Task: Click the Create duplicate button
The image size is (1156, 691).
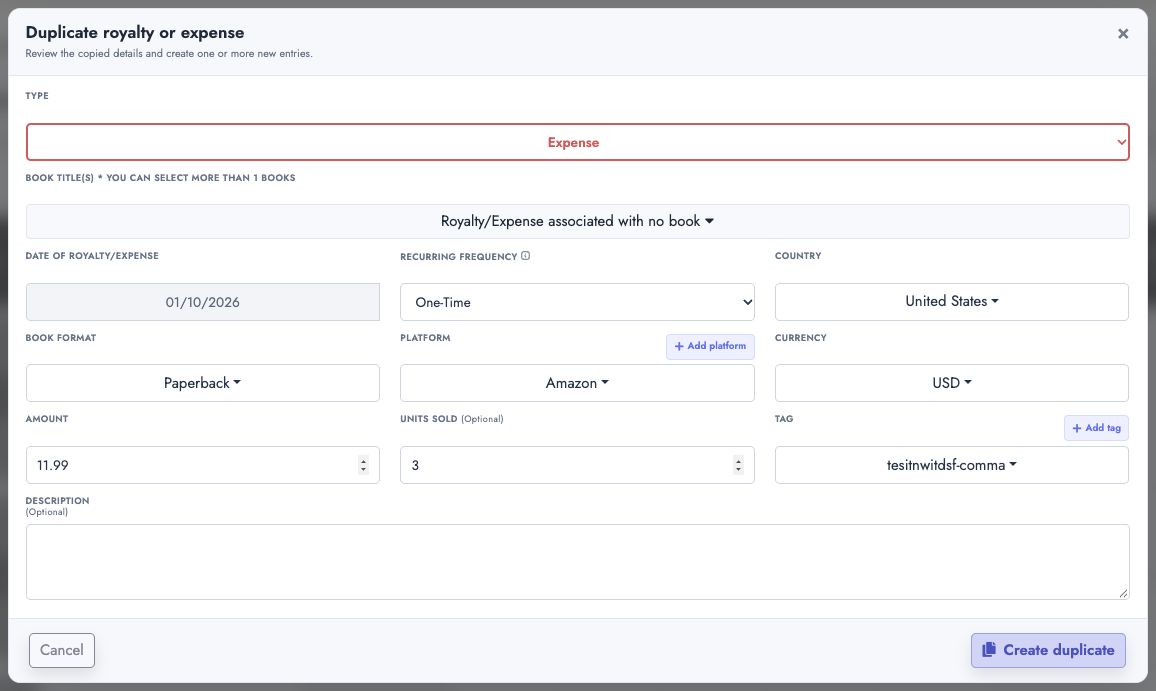Action: 1048,650
